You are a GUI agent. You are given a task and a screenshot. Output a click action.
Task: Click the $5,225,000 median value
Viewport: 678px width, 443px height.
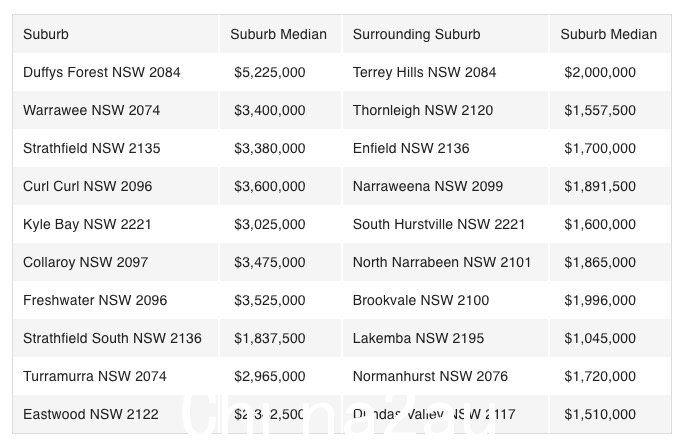[x=270, y=72]
